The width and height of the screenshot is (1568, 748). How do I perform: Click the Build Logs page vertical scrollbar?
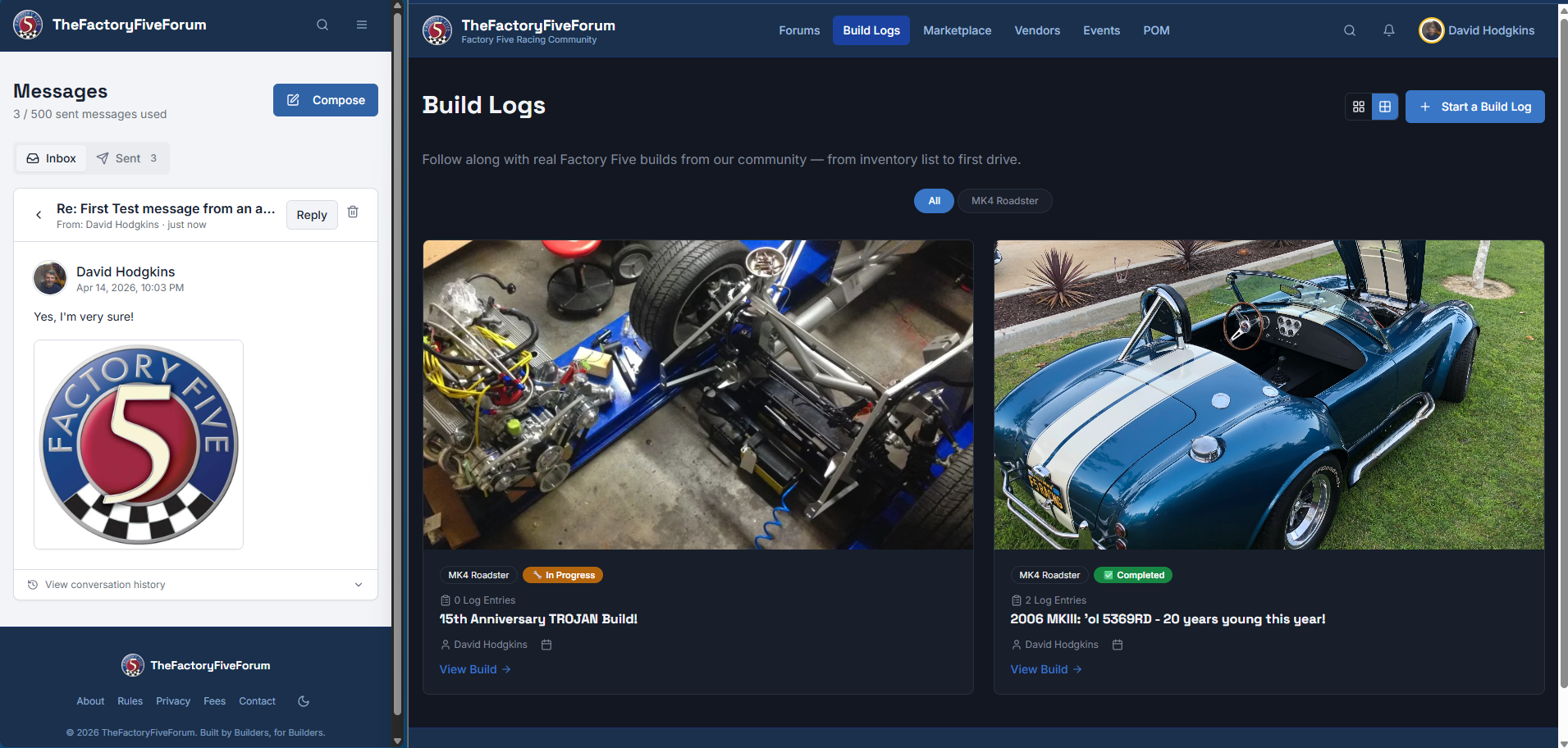(x=1563, y=353)
